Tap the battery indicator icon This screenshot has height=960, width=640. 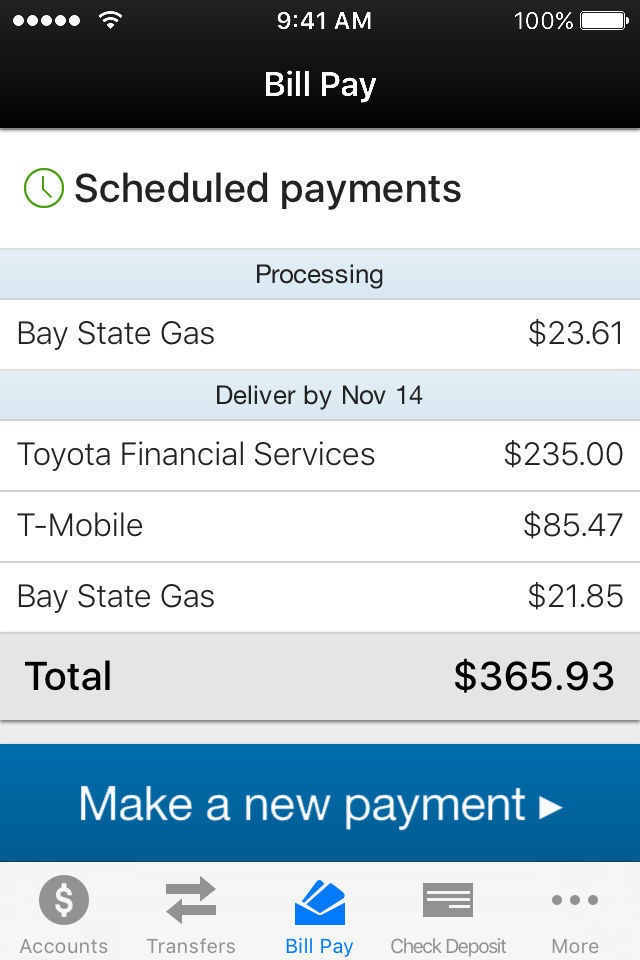pos(603,20)
